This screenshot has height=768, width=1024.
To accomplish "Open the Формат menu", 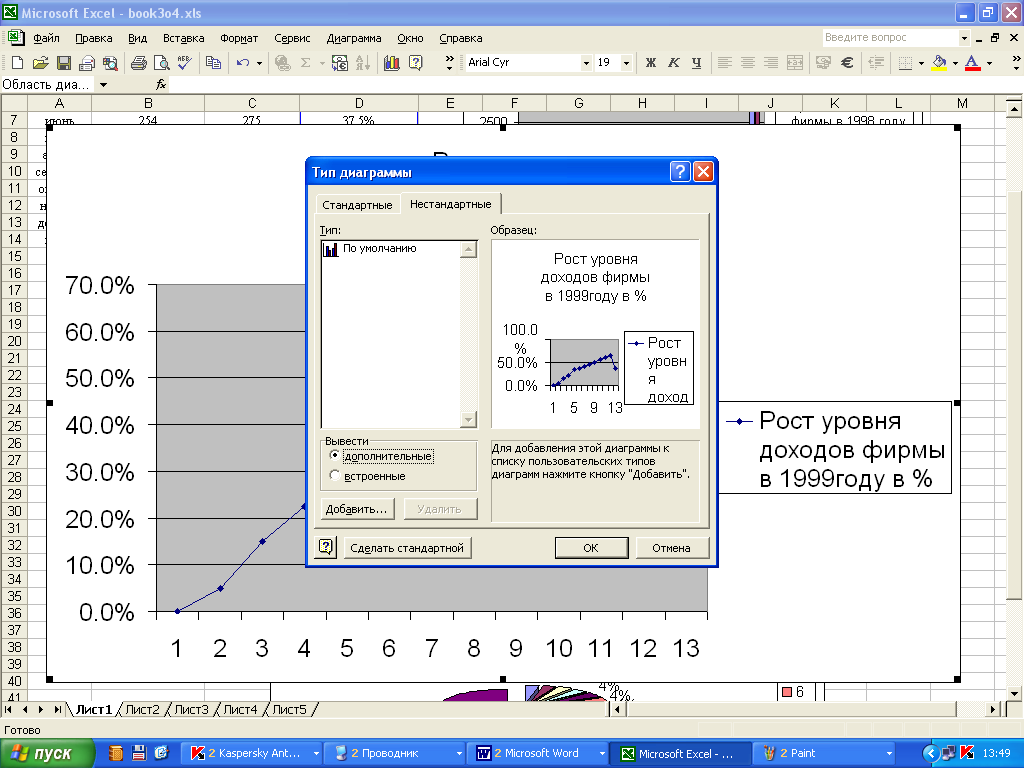I will [239, 38].
